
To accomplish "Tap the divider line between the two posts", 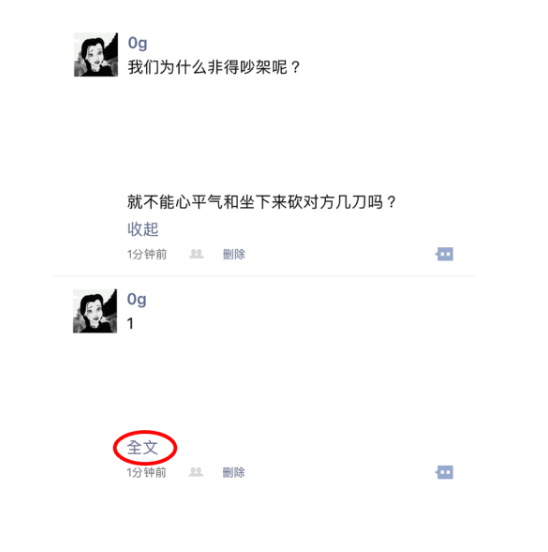I will tap(264, 276).
